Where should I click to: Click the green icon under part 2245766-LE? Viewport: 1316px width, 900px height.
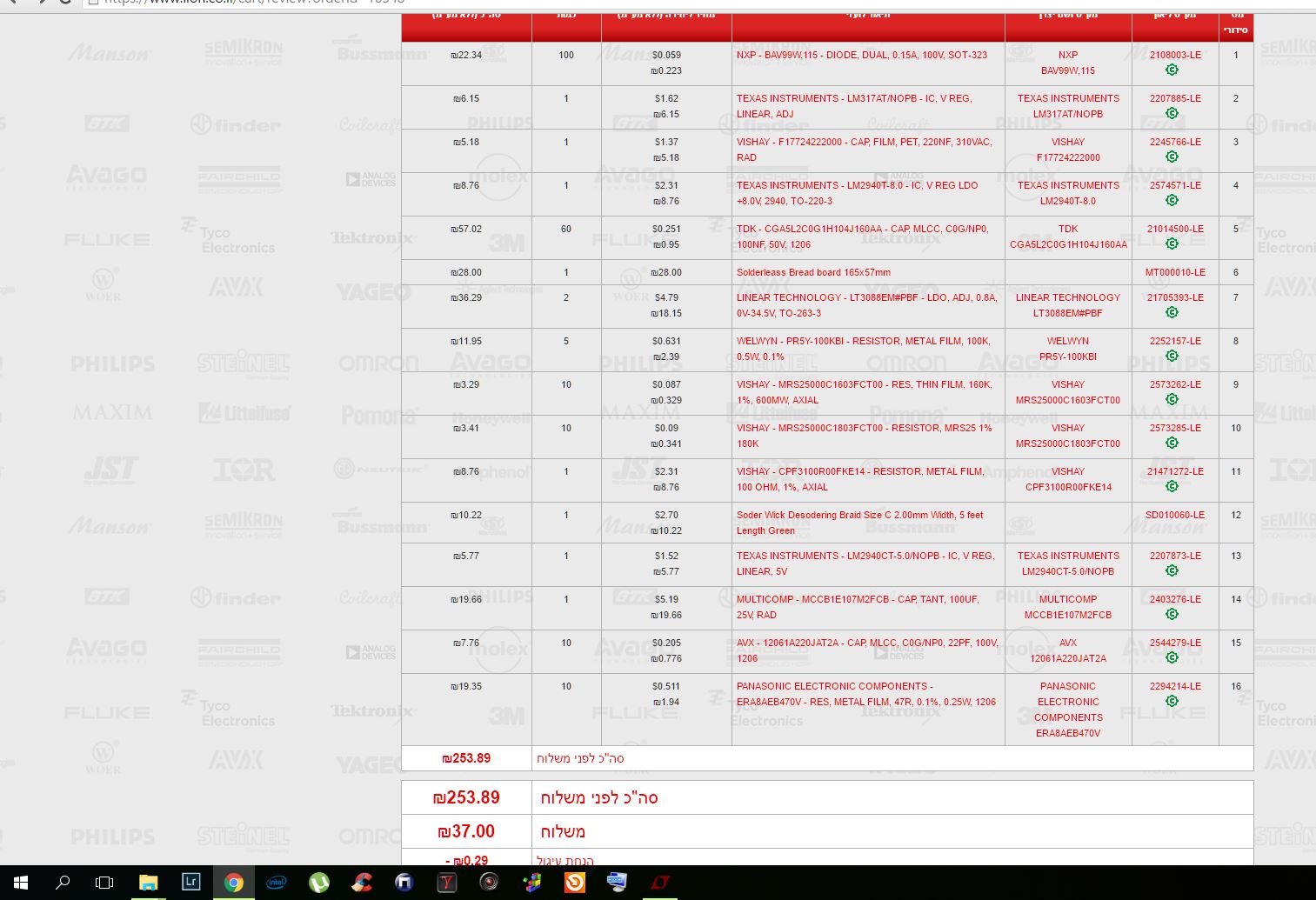click(x=1172, y=157)
